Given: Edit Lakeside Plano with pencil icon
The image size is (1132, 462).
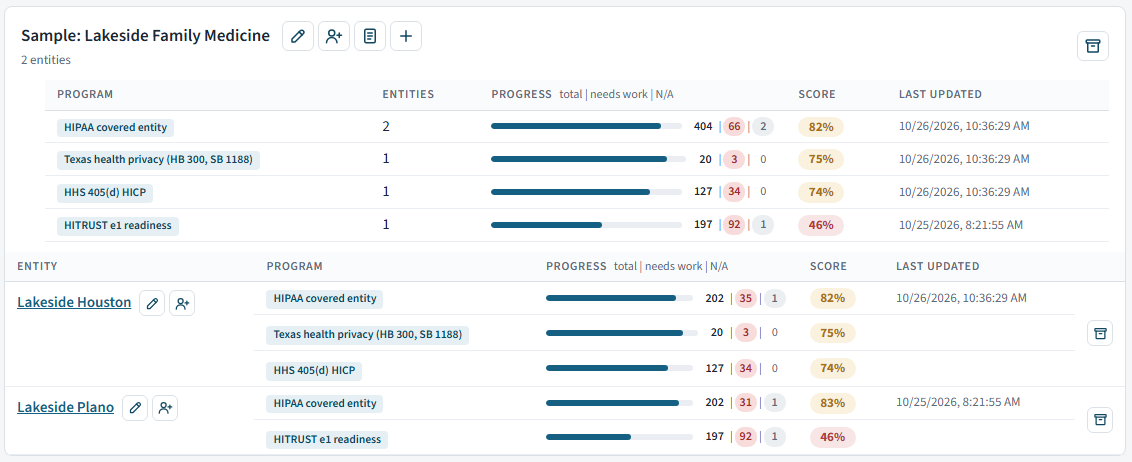Looking at the screenshot, I should (134, 408).
